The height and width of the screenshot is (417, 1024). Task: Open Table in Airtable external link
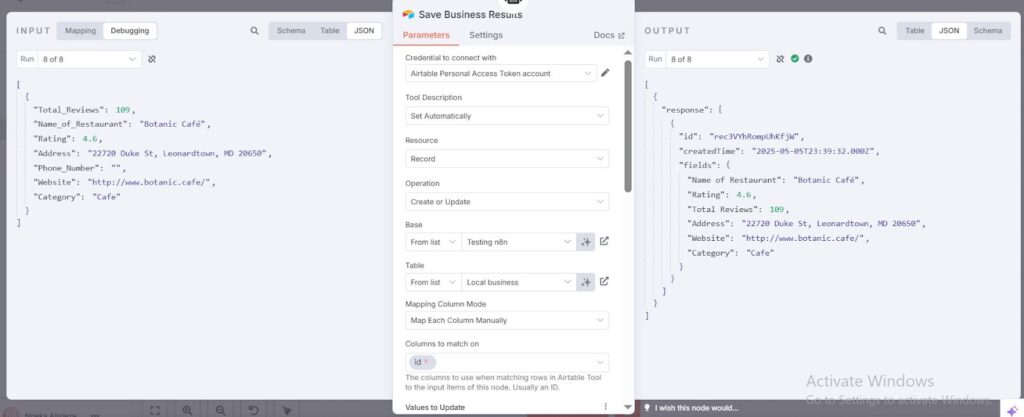coord(604,282)
